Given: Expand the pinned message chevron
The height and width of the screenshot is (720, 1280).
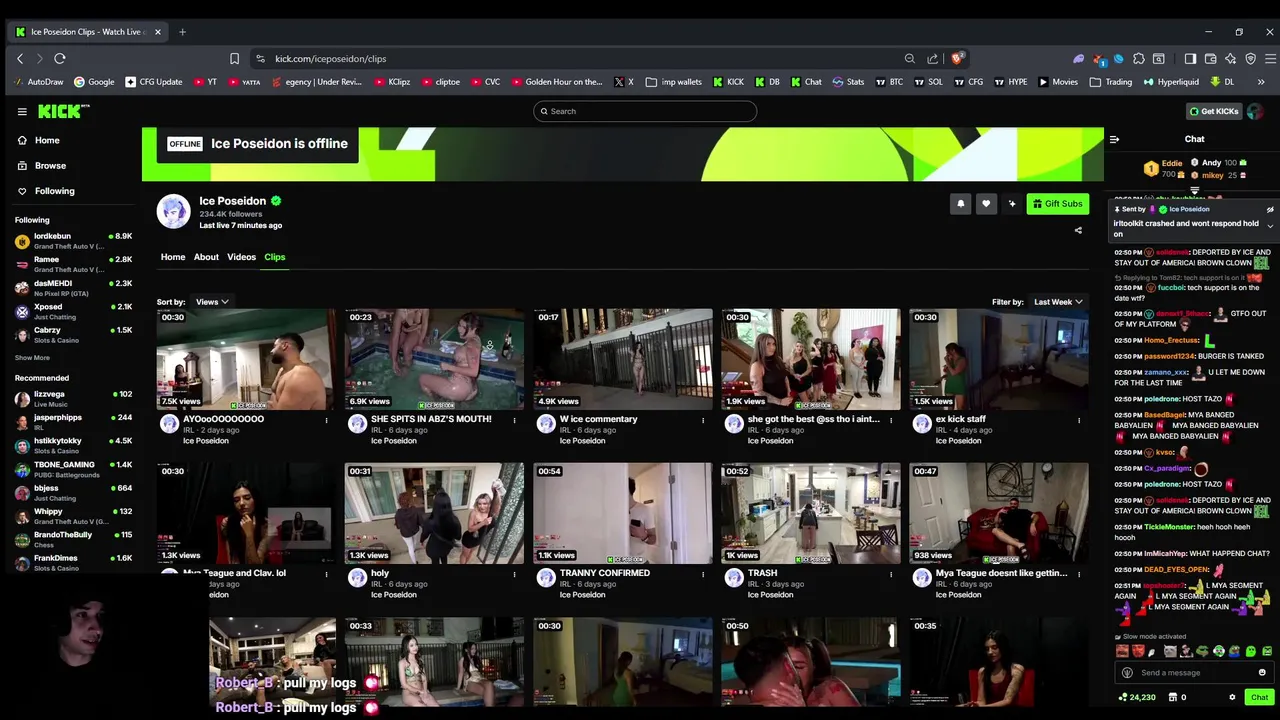Looking at the screenshot, I should point(1270,226).
